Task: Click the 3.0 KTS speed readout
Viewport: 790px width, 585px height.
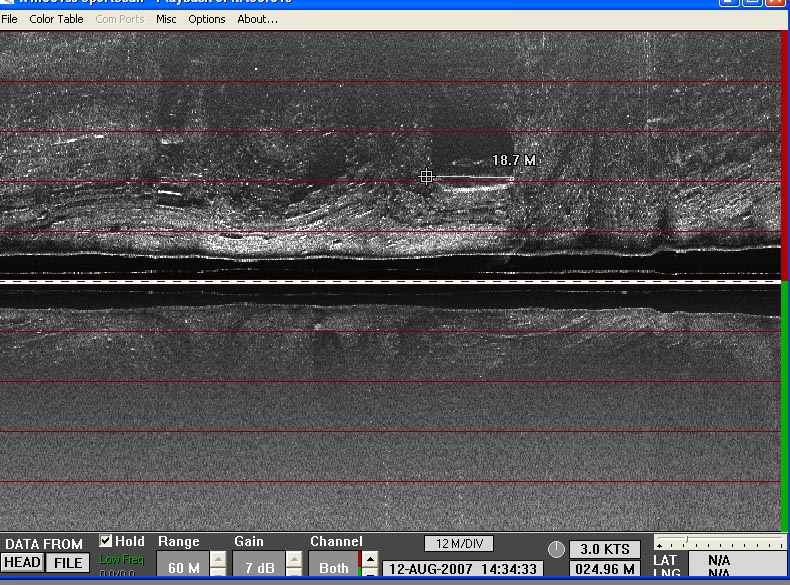Action: 605,549
